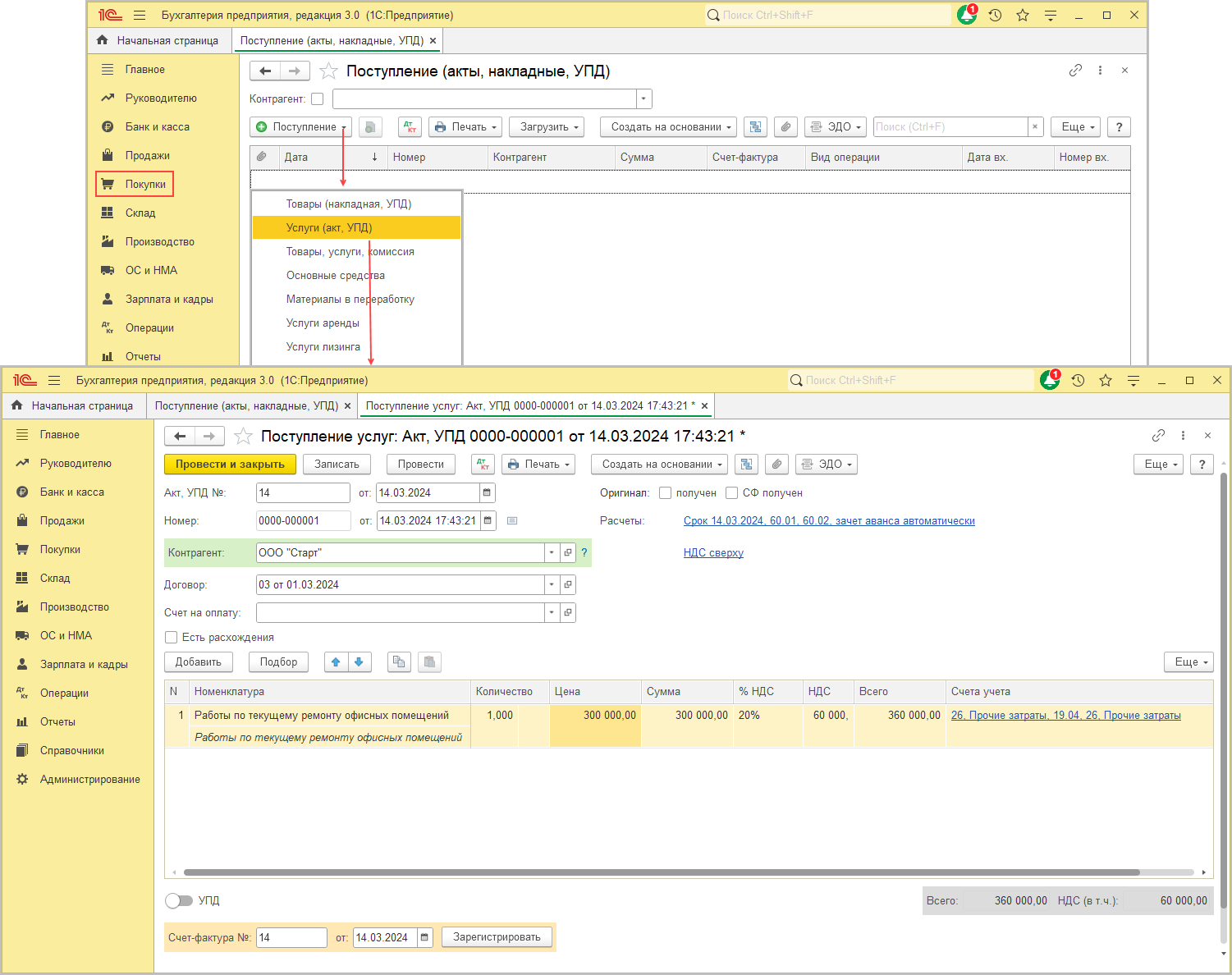The width and height of the screenshot is (1232, 975).
Task: Move row up with blue up arrow
Action: click(x=336, y=662)
